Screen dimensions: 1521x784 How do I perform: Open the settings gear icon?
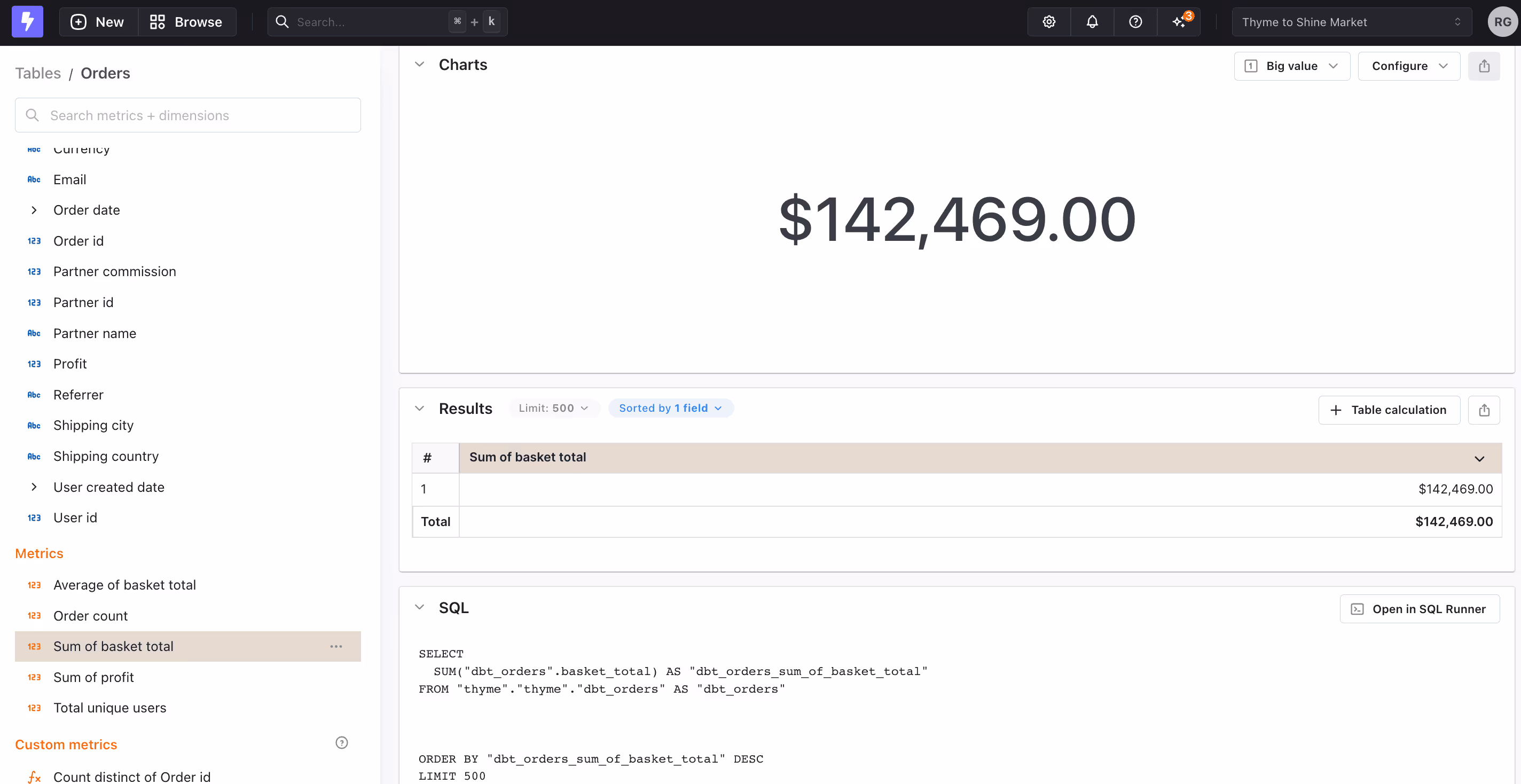[x=1049, y=22]
